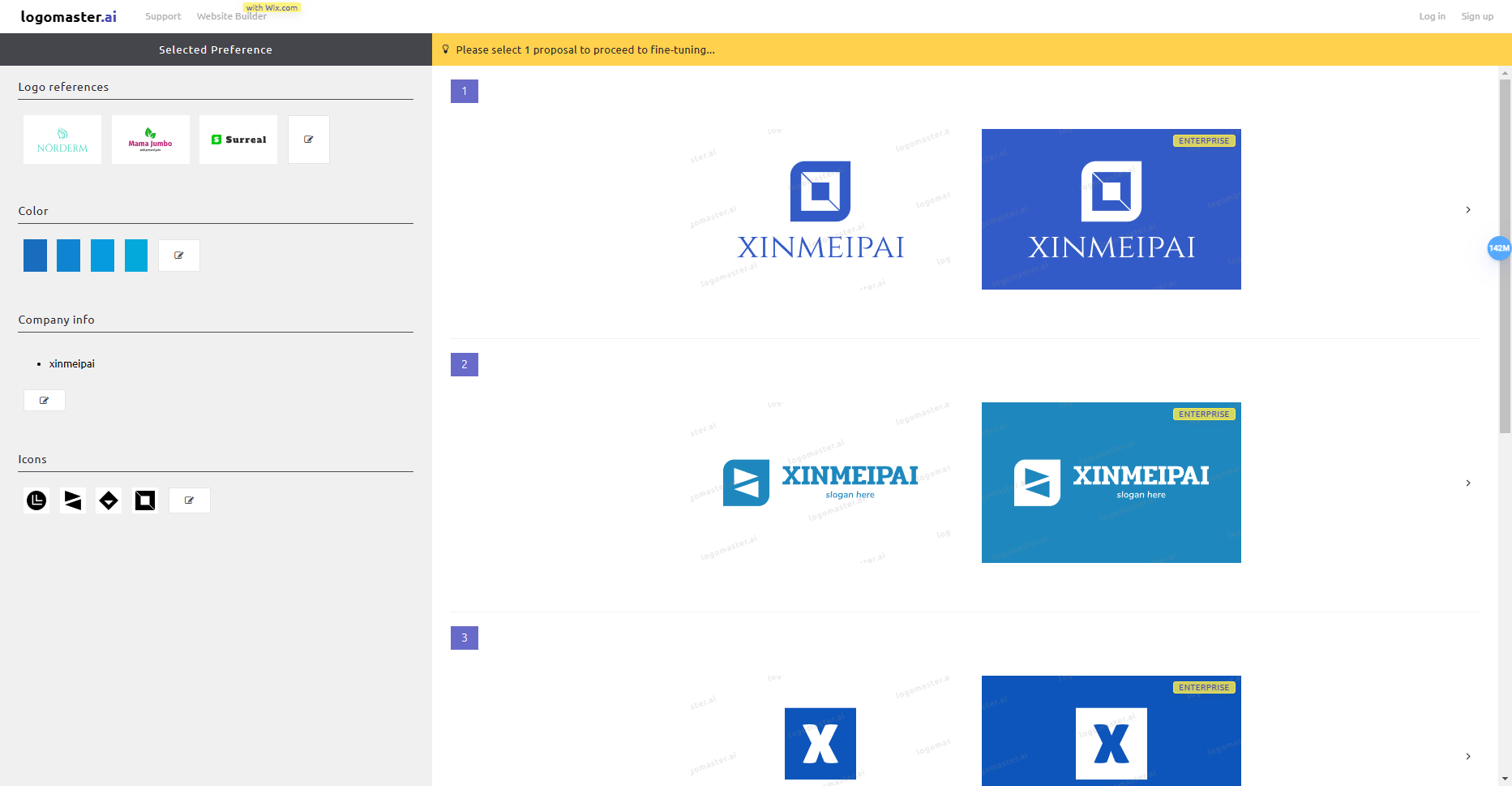
Task: Select the first dark blue color swatch
Action: point(35,255)
